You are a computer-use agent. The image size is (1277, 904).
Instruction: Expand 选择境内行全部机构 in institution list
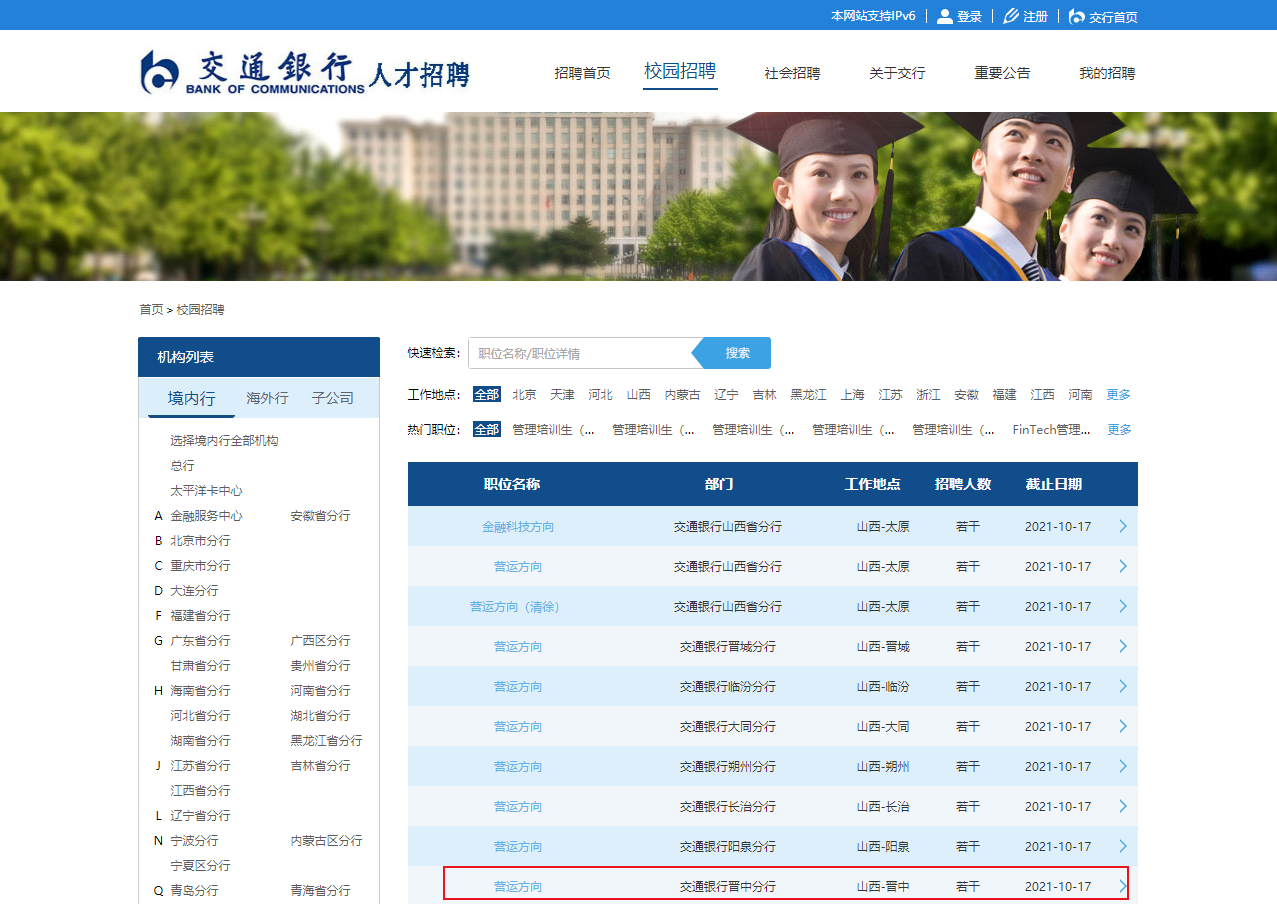click(224, 441)
